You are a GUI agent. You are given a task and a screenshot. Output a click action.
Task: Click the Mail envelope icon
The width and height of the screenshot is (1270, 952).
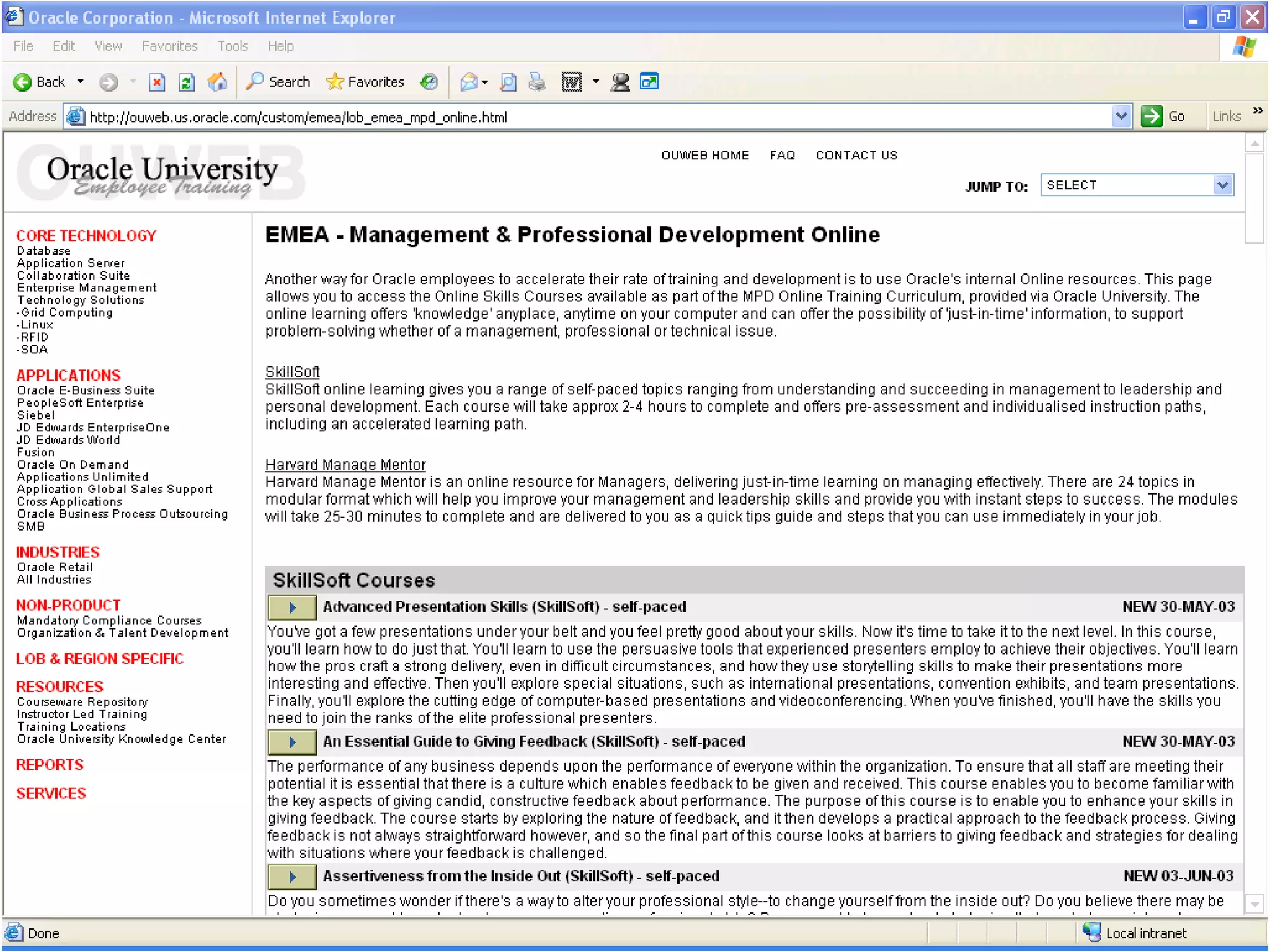coord(469,82)
